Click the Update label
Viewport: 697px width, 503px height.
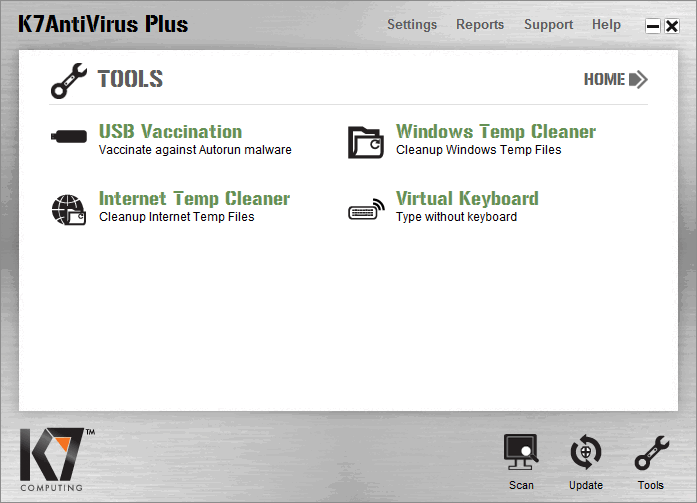[586, 485]
